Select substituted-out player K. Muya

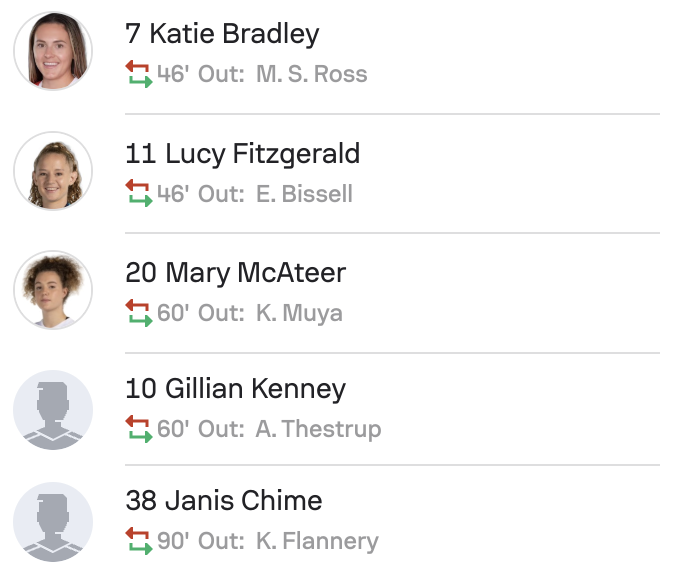click(299, 313)
